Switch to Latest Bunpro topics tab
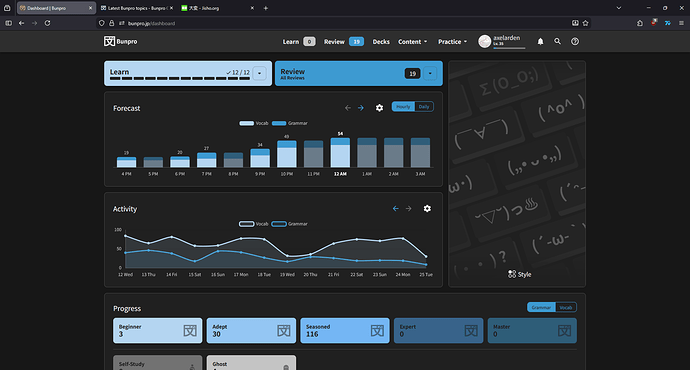The image size is (690, 370). click(137, 8)
